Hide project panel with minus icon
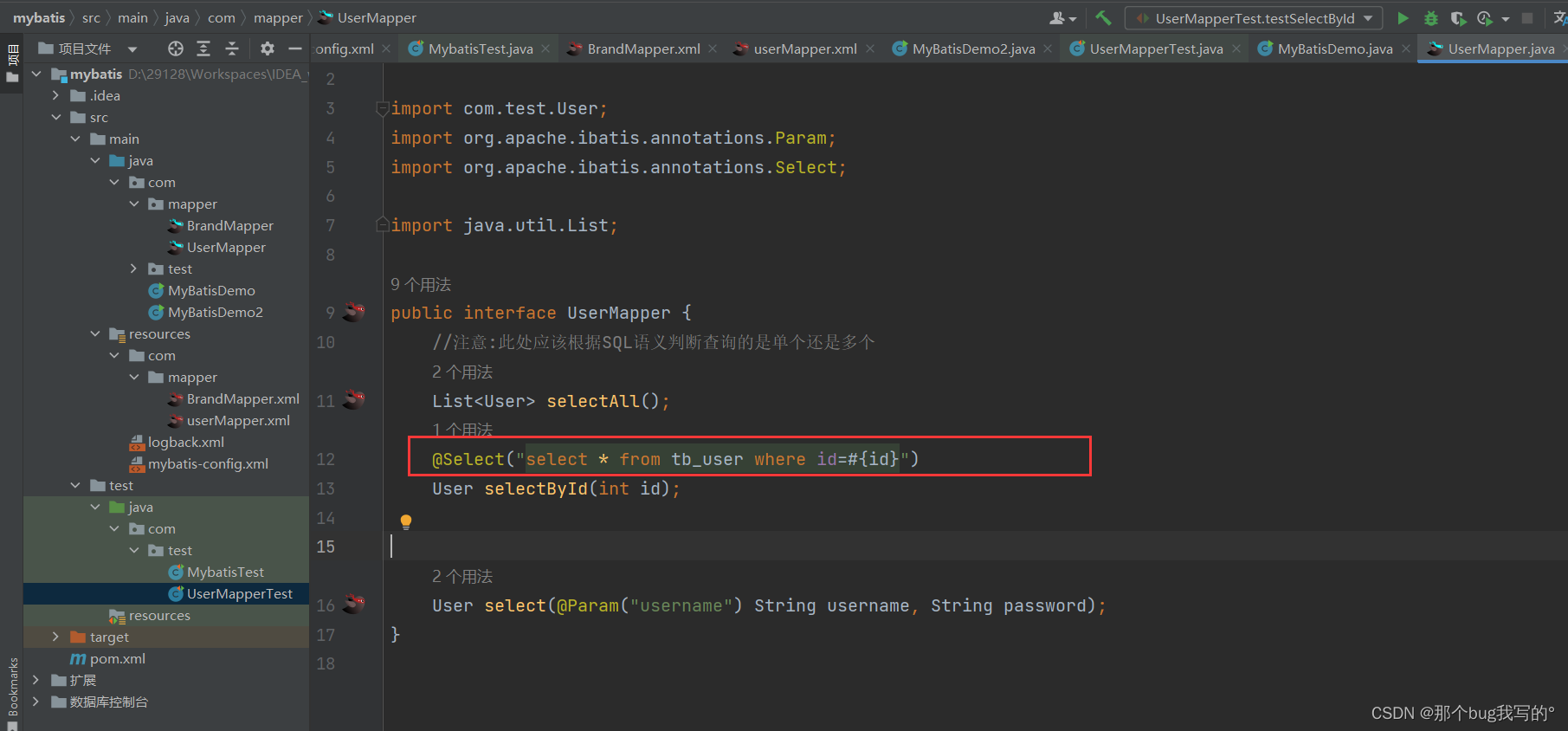The height and width of the screenshot is (731, 1568). coord(294,49)
